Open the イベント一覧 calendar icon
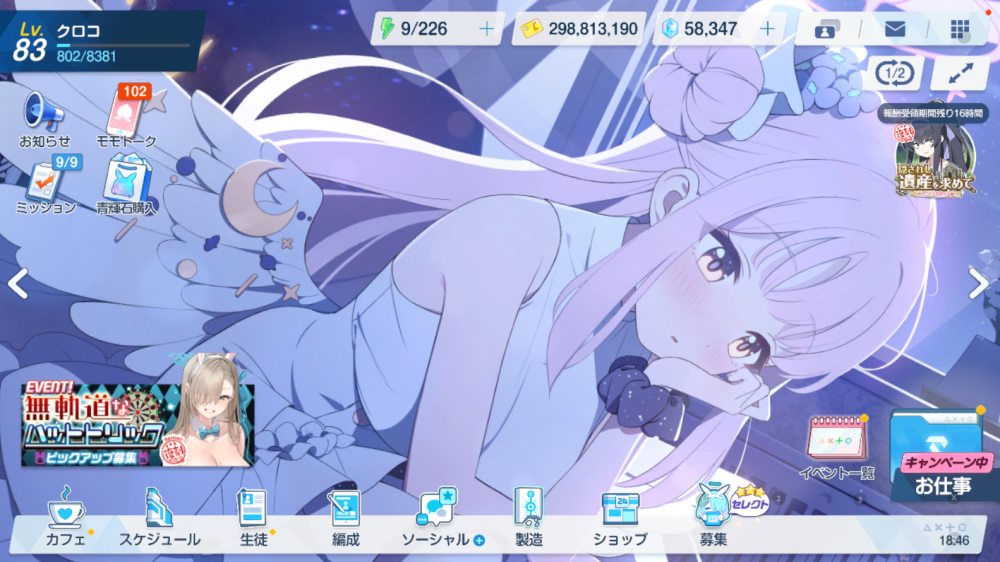 (x=835, y=445)
